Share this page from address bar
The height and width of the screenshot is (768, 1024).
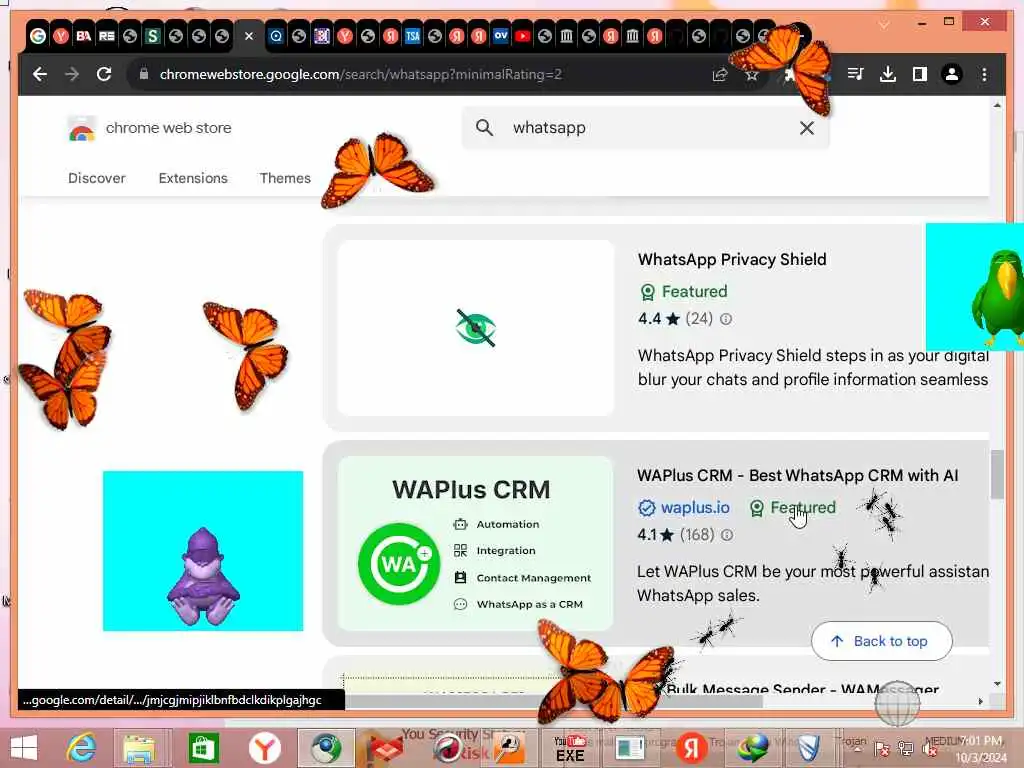coord(720,74)
